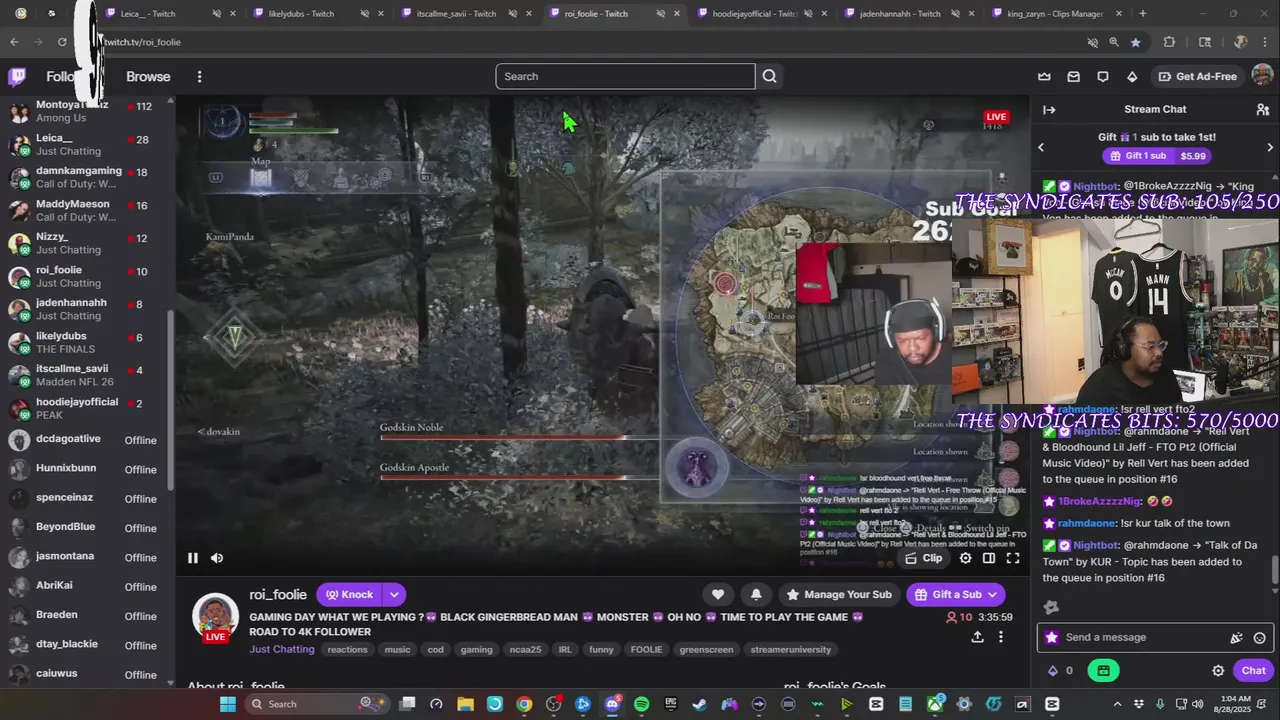
Task: Go to previous gift leaderboard slide
Action: (x=1041, y=147)
